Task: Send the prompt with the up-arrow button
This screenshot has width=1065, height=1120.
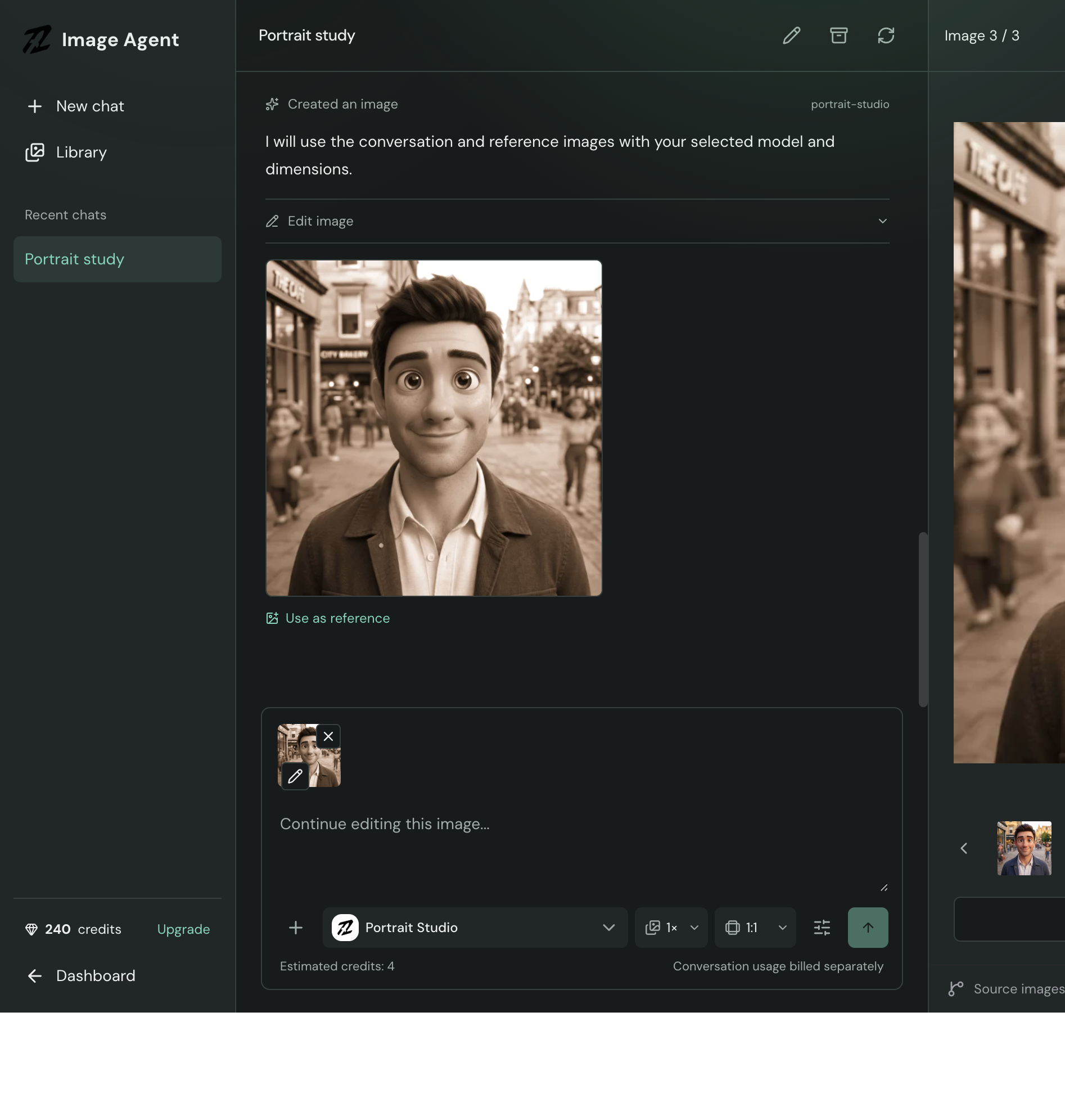Action: pos(868,928)
